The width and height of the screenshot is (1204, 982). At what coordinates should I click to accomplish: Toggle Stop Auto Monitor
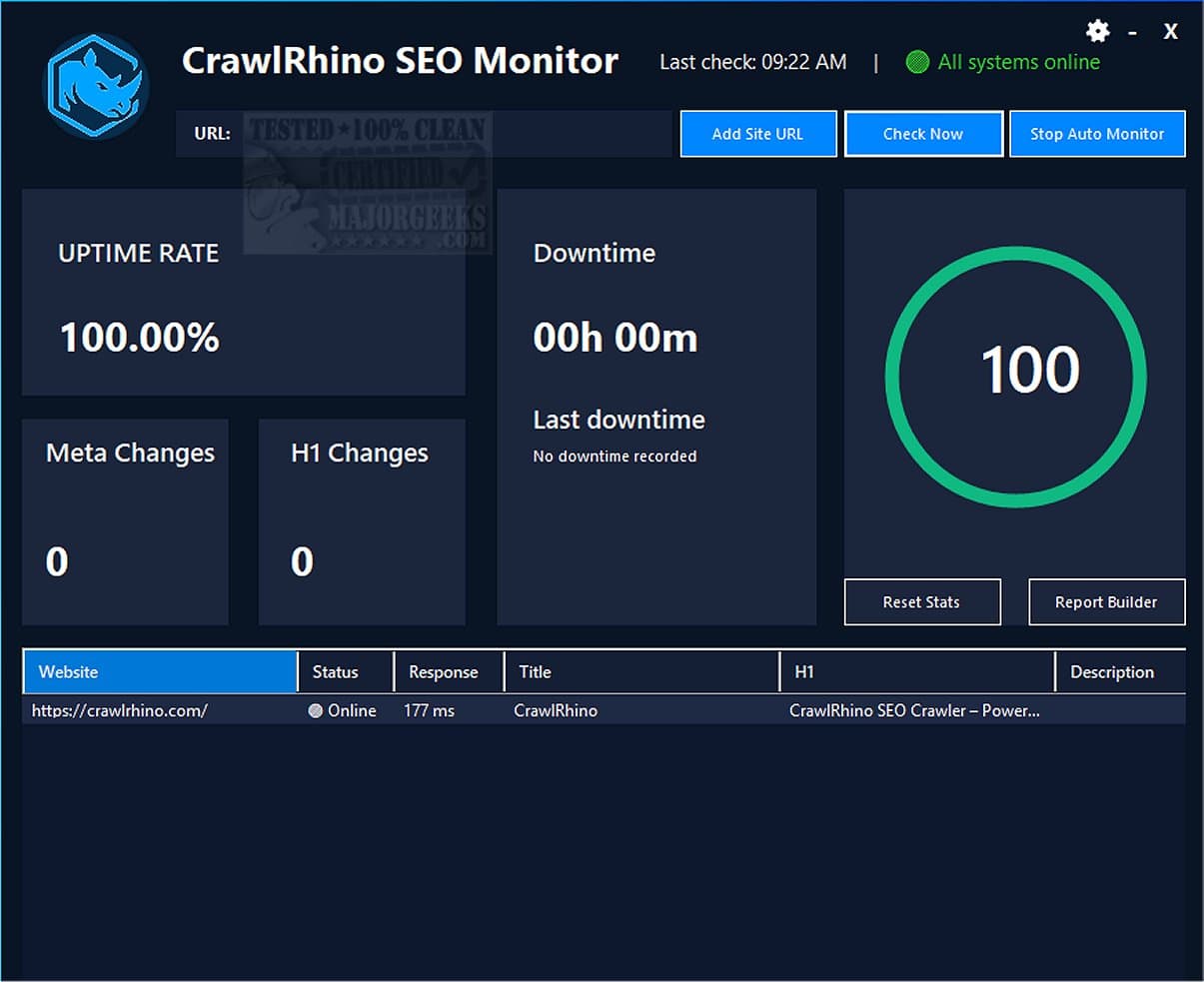[x=1097, y=133]
